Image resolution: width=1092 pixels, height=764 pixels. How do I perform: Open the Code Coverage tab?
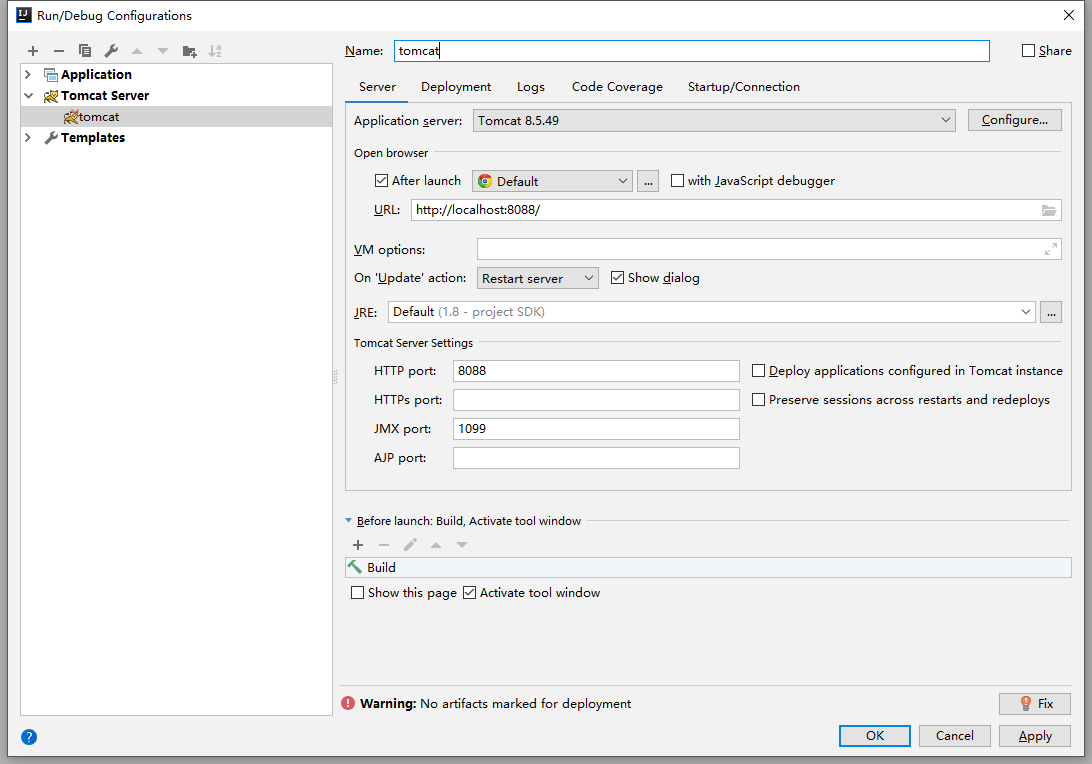pos(617,87)
